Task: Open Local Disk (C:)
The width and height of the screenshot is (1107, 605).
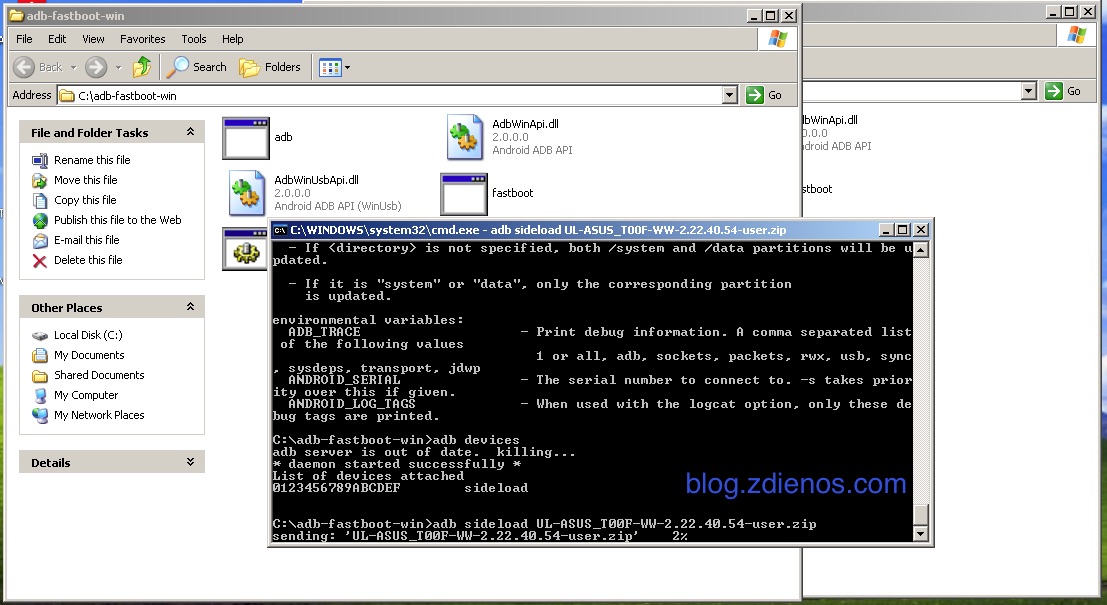Action: pyautogui.click(x=88, y=335)
